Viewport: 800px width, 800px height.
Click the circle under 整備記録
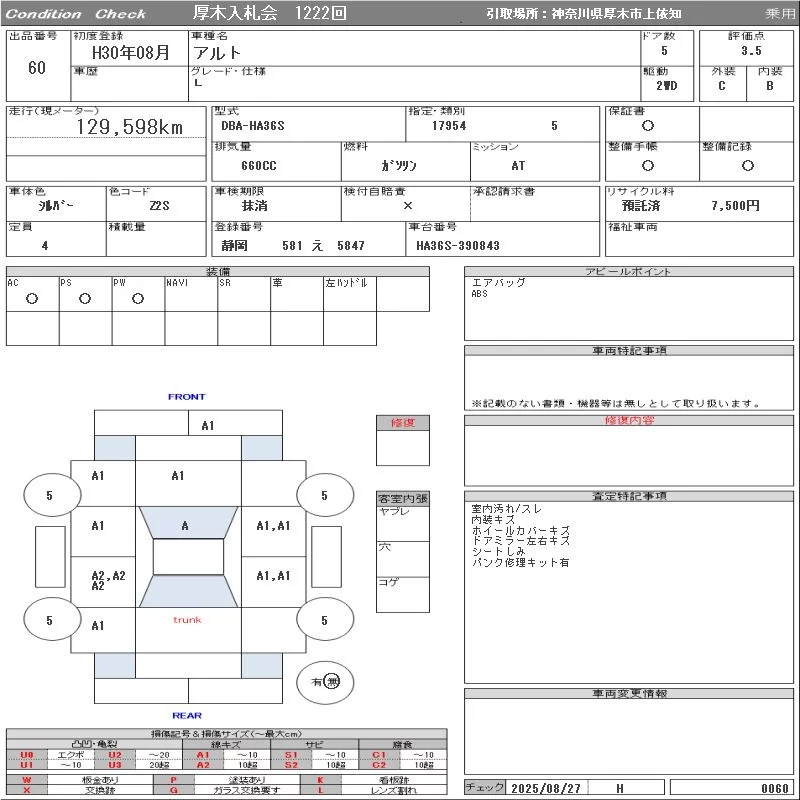747,165
